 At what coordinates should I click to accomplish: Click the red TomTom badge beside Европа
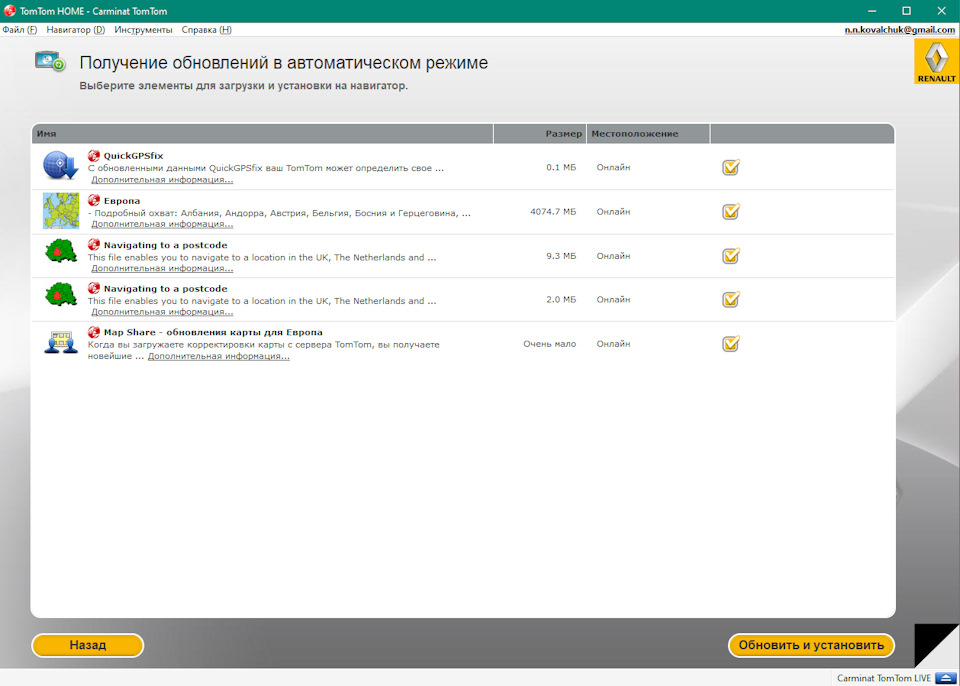point(94,200)
